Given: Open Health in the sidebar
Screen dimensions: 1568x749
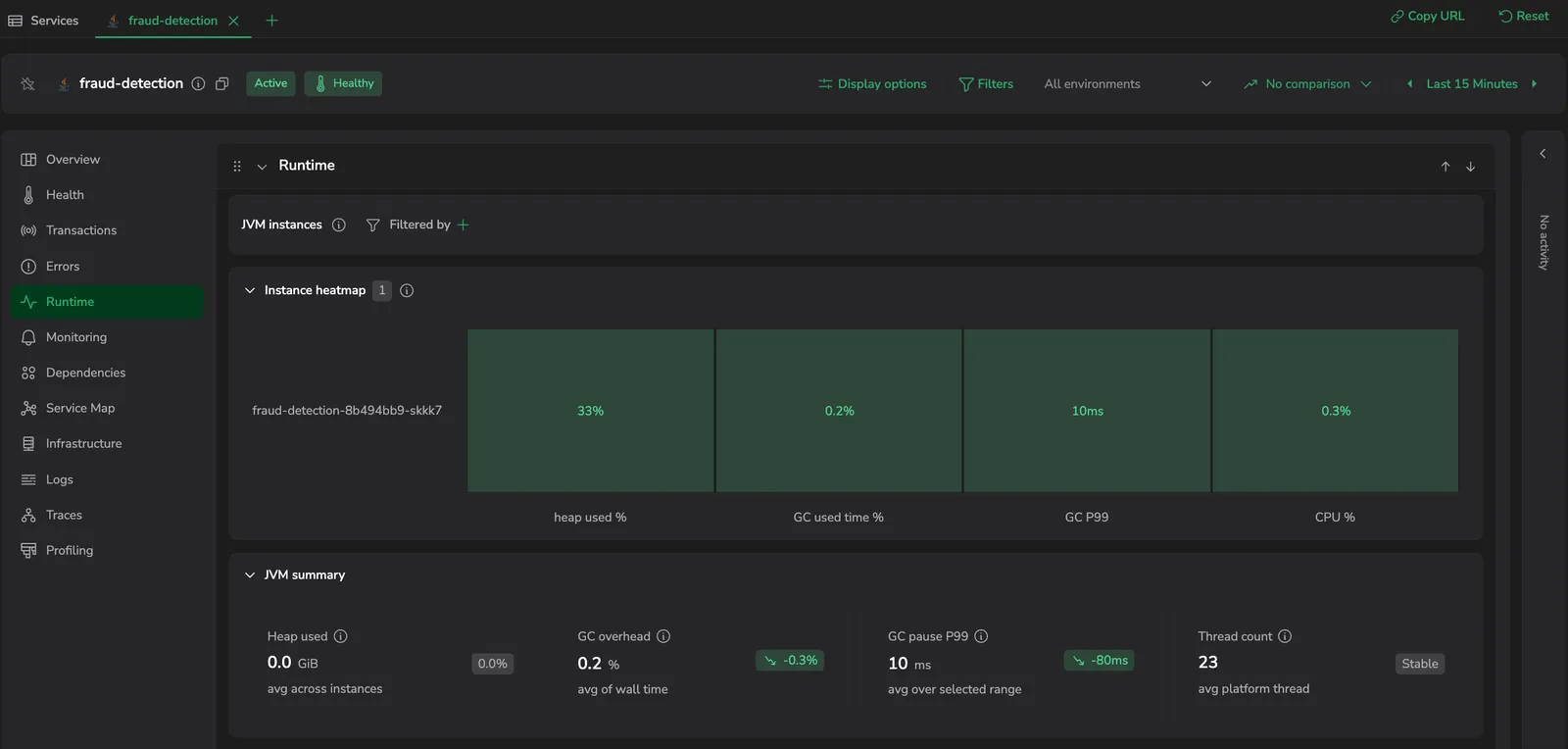Looking at the screenshot, I should pyautogui.click(x=107, y=194).
